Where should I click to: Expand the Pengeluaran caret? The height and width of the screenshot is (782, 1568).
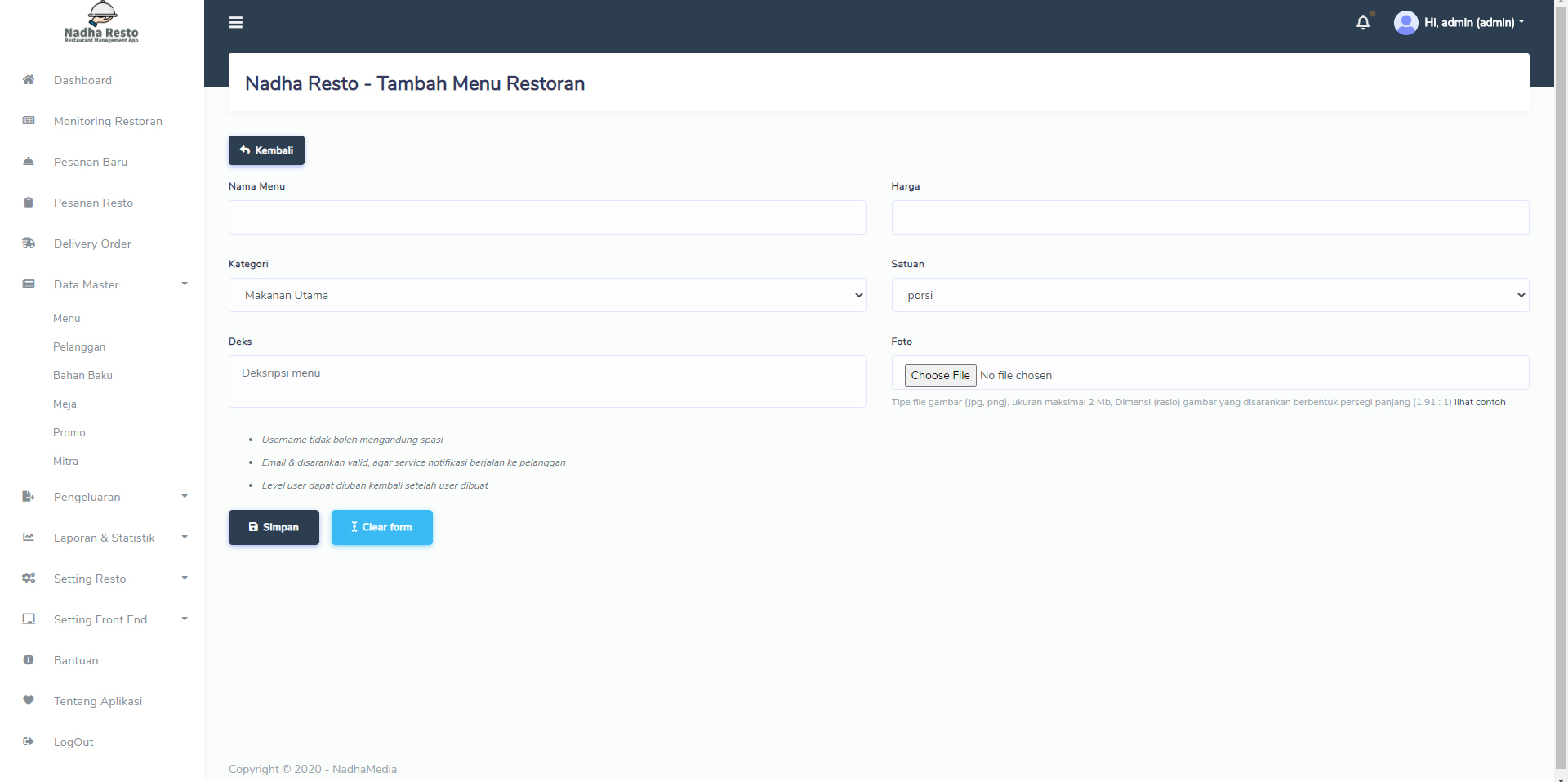(x=185, y=496)
